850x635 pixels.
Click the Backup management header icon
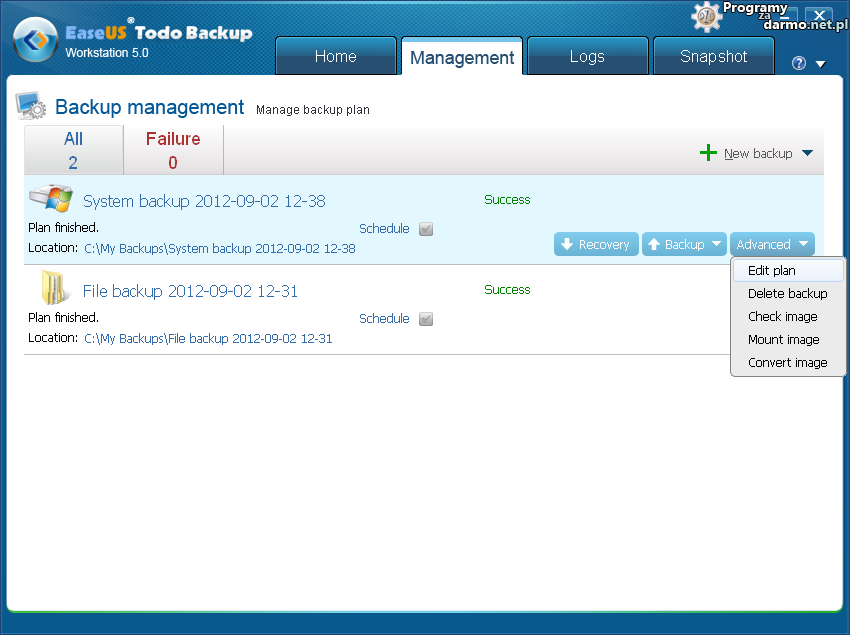click(31, 106)
